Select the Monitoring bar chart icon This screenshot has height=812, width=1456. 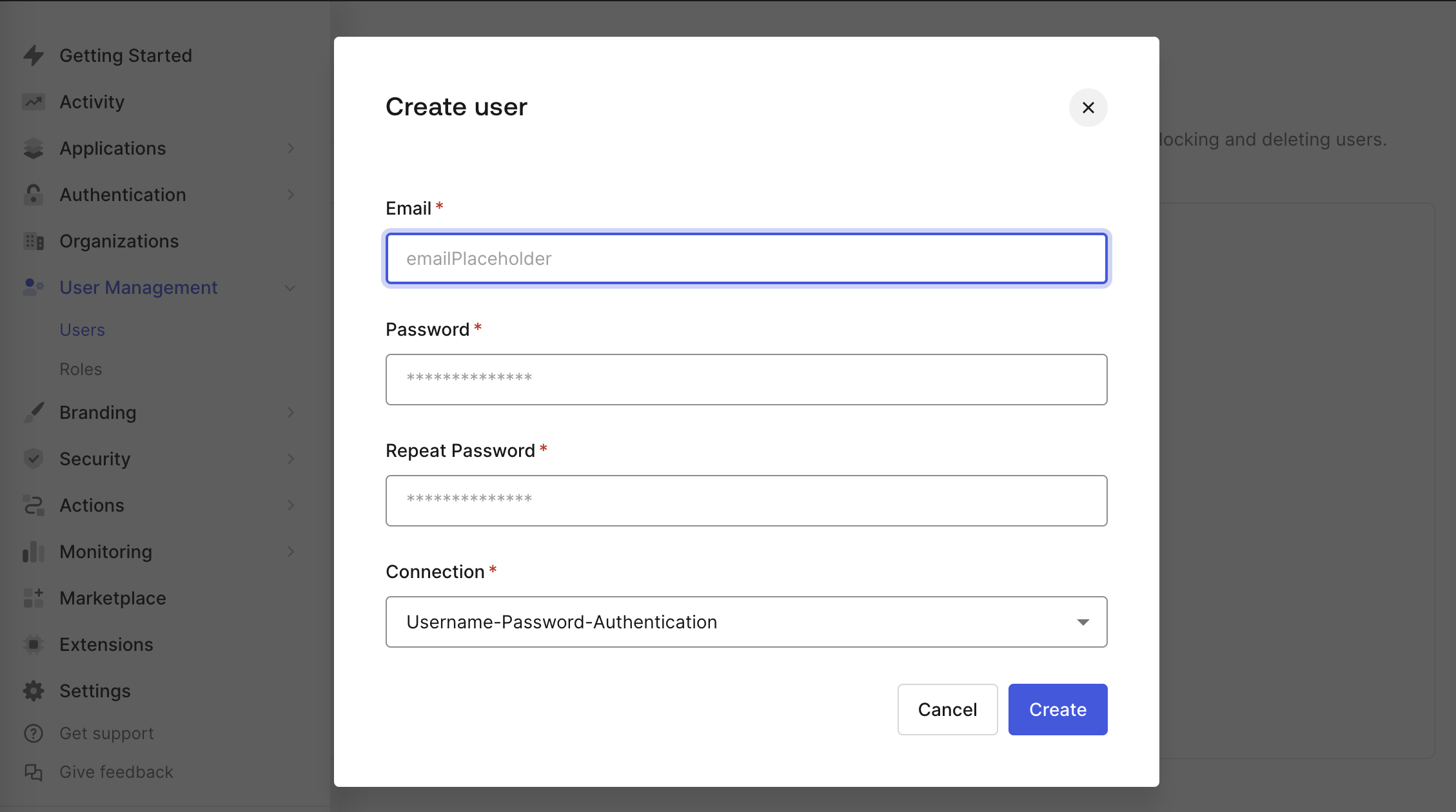[33, 552]
